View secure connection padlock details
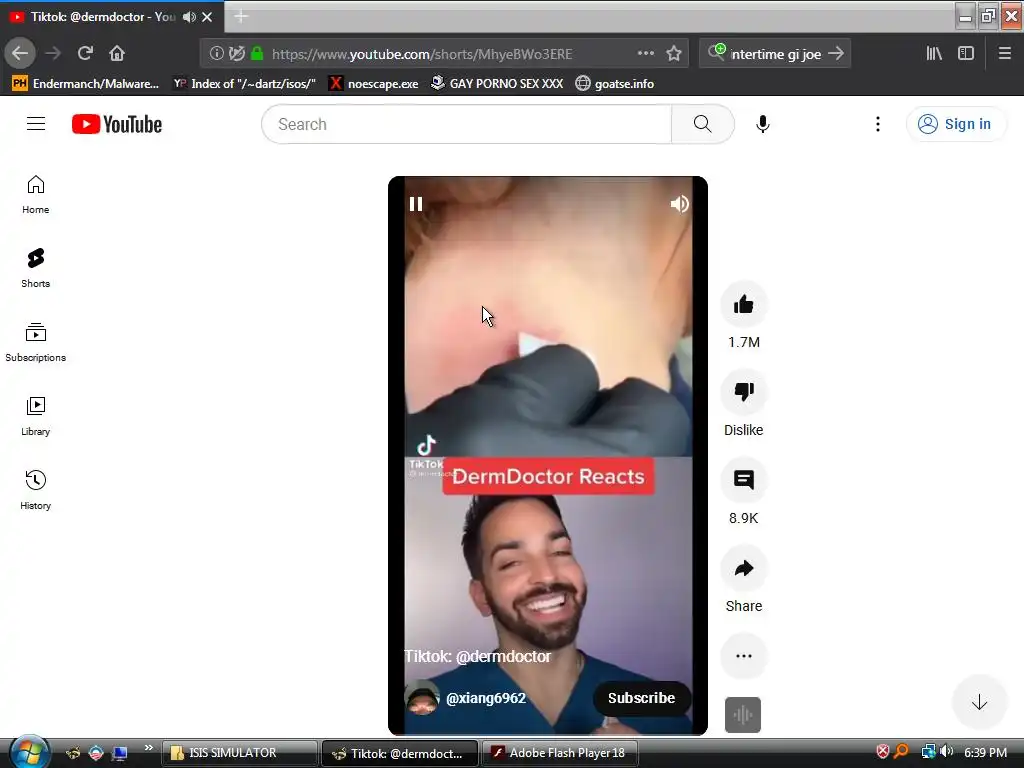Screen dimensions: 1024x768 [x=257, y=54]
